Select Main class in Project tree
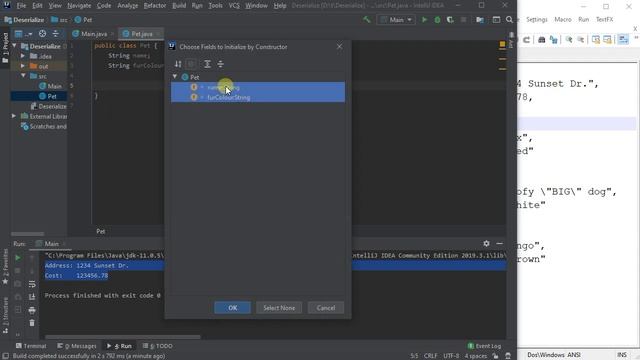 coord(50,86)
